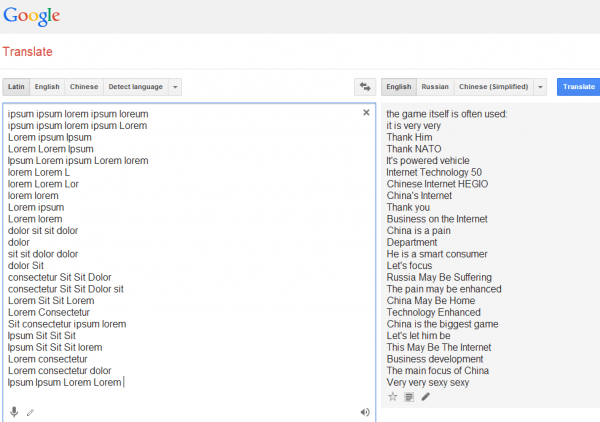Screen dimensions: 600x422
Task: Star the translation to save it
Action: click(393, 397)
